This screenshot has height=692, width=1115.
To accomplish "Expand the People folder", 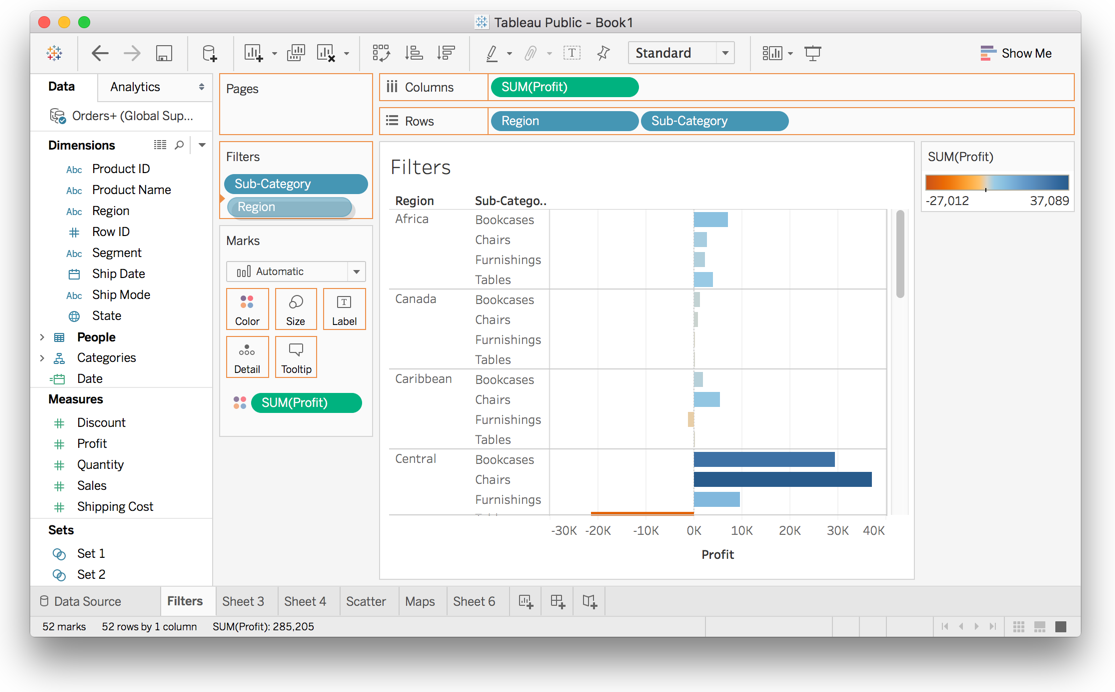I will [42, 337].
